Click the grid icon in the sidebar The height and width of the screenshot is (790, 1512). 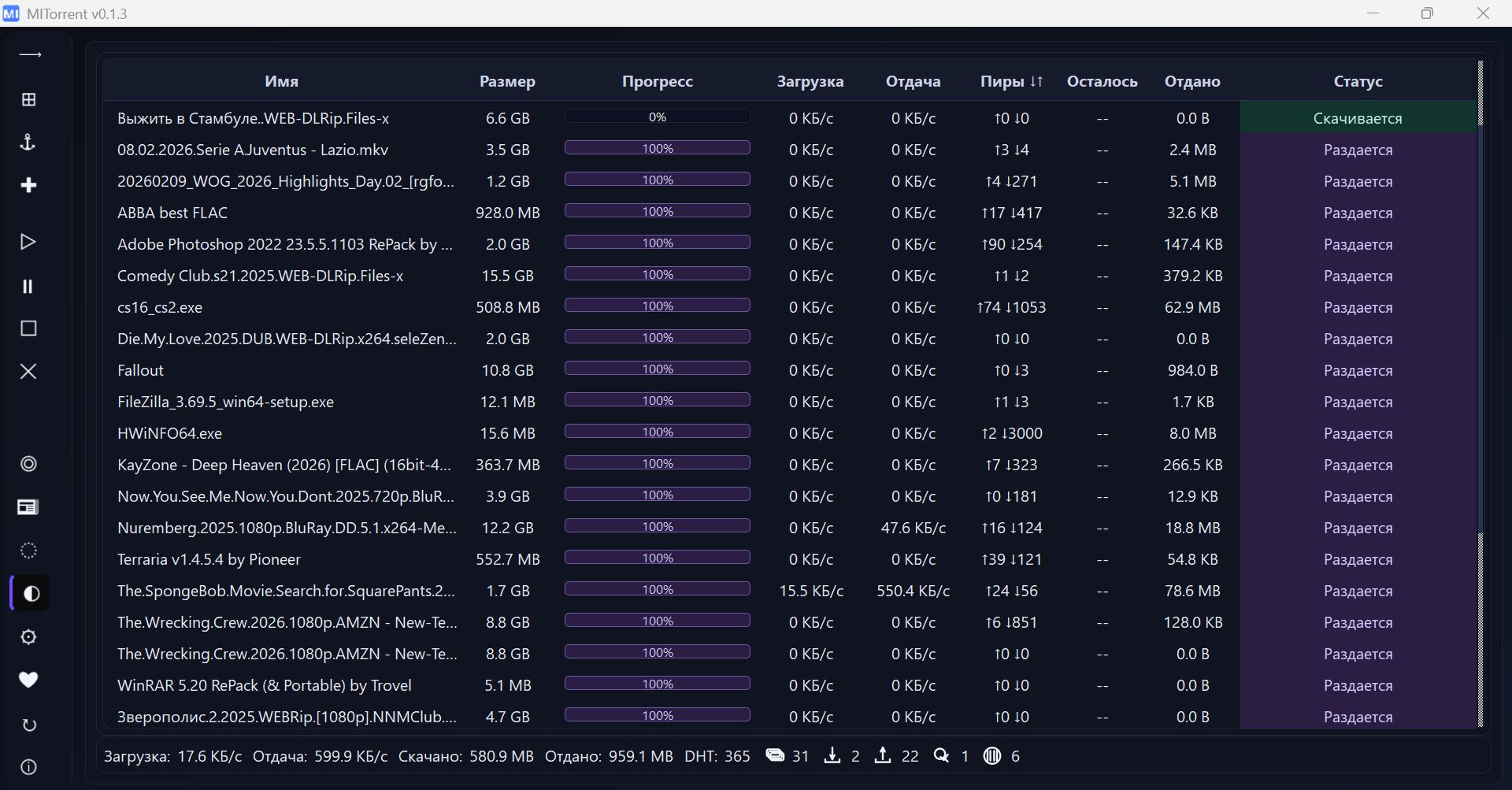pos(28,100)
